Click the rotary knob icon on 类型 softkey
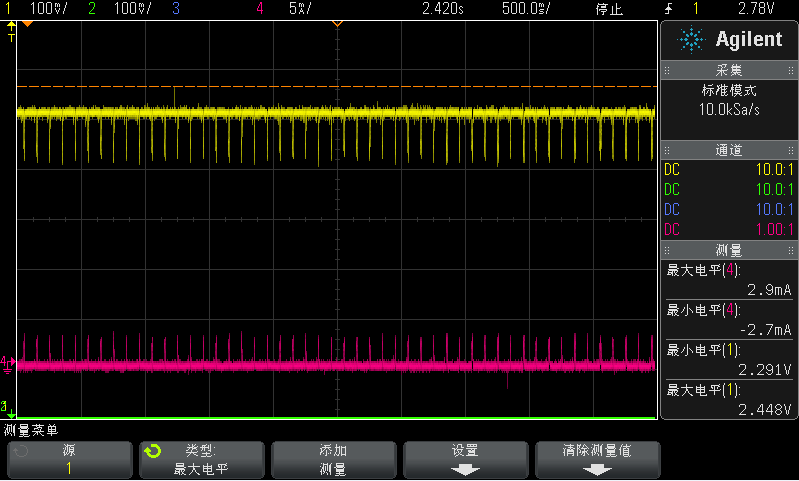The height and width of the screenshot is (481, 799). click(x=152, y=451)
